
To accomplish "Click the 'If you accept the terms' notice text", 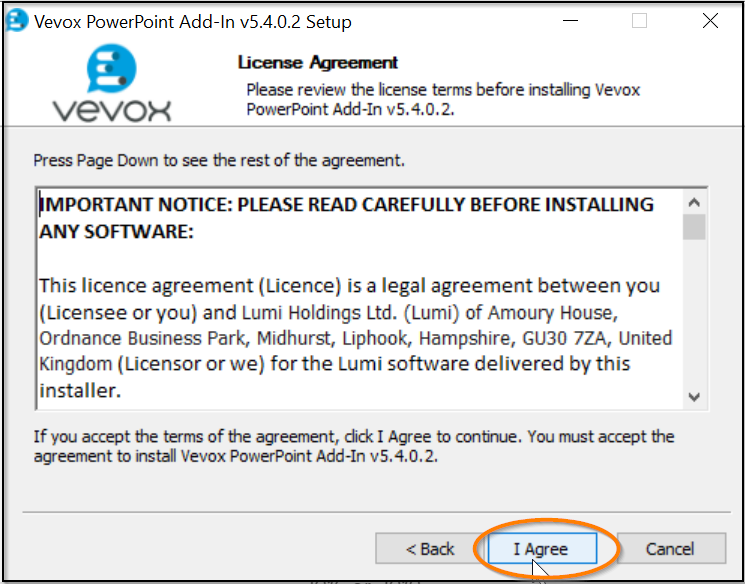I will click(x=354, y=446).
